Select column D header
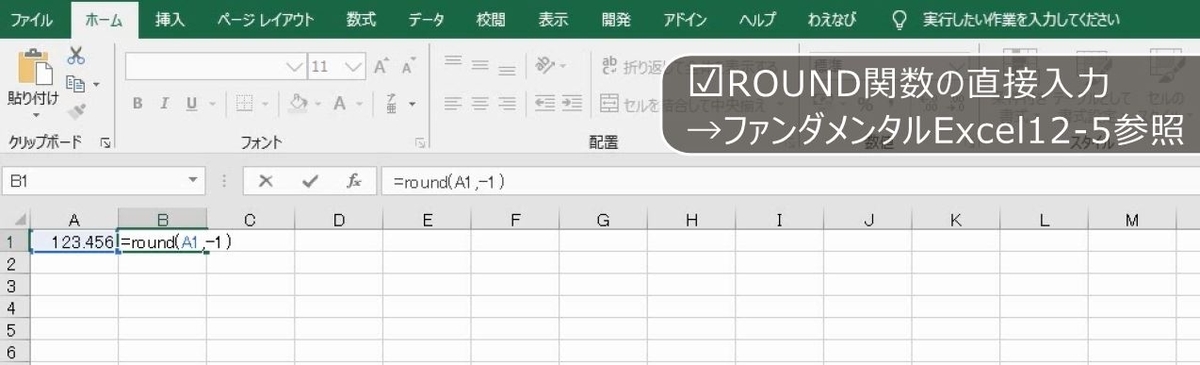Screen dimensions: 1200x365 [x=339, y=220]
